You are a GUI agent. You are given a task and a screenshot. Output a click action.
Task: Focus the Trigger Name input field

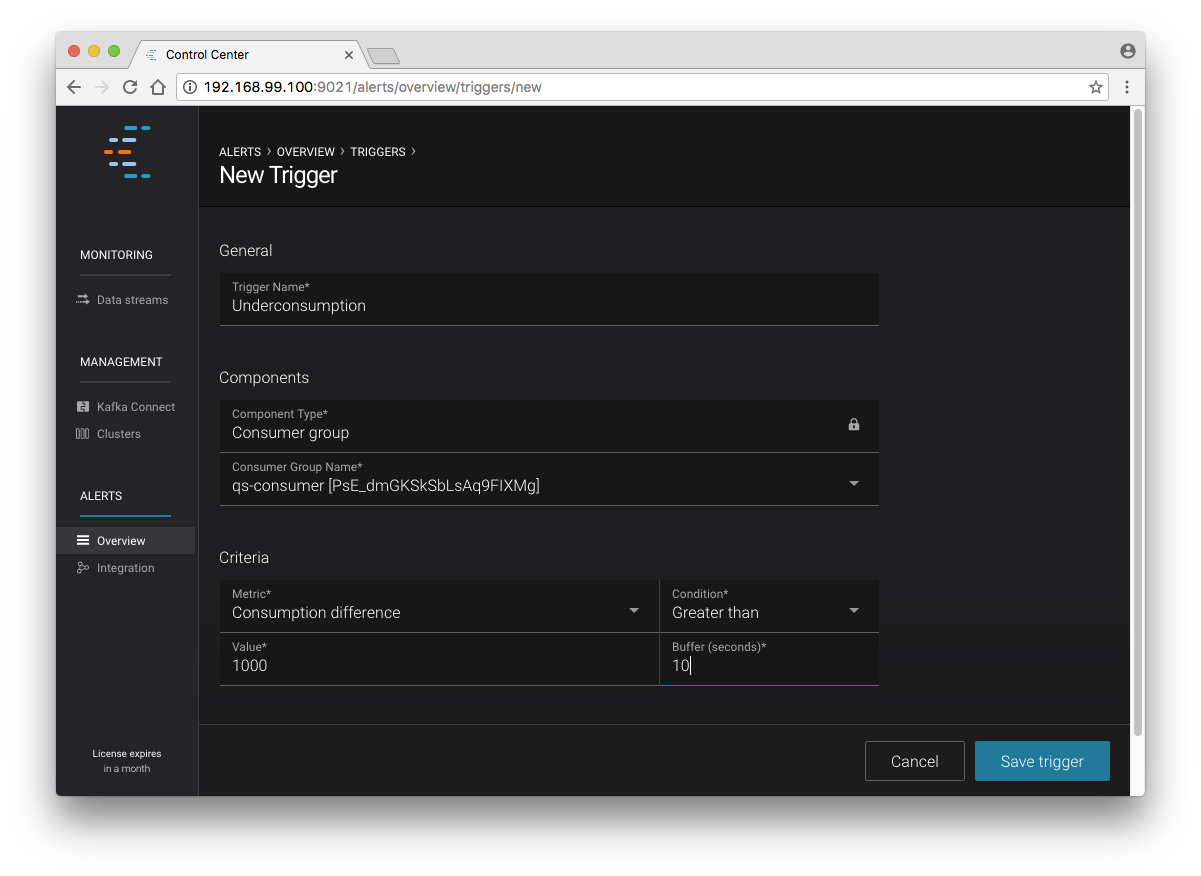(x=548, y=306)
